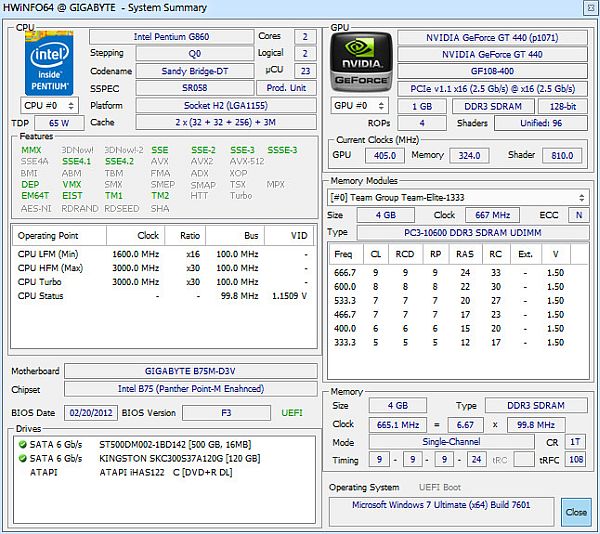Click the GIGABYTE B75M-D3V motherboard field
The height and width of the screenshot is (534, 600).
[191, 371]
